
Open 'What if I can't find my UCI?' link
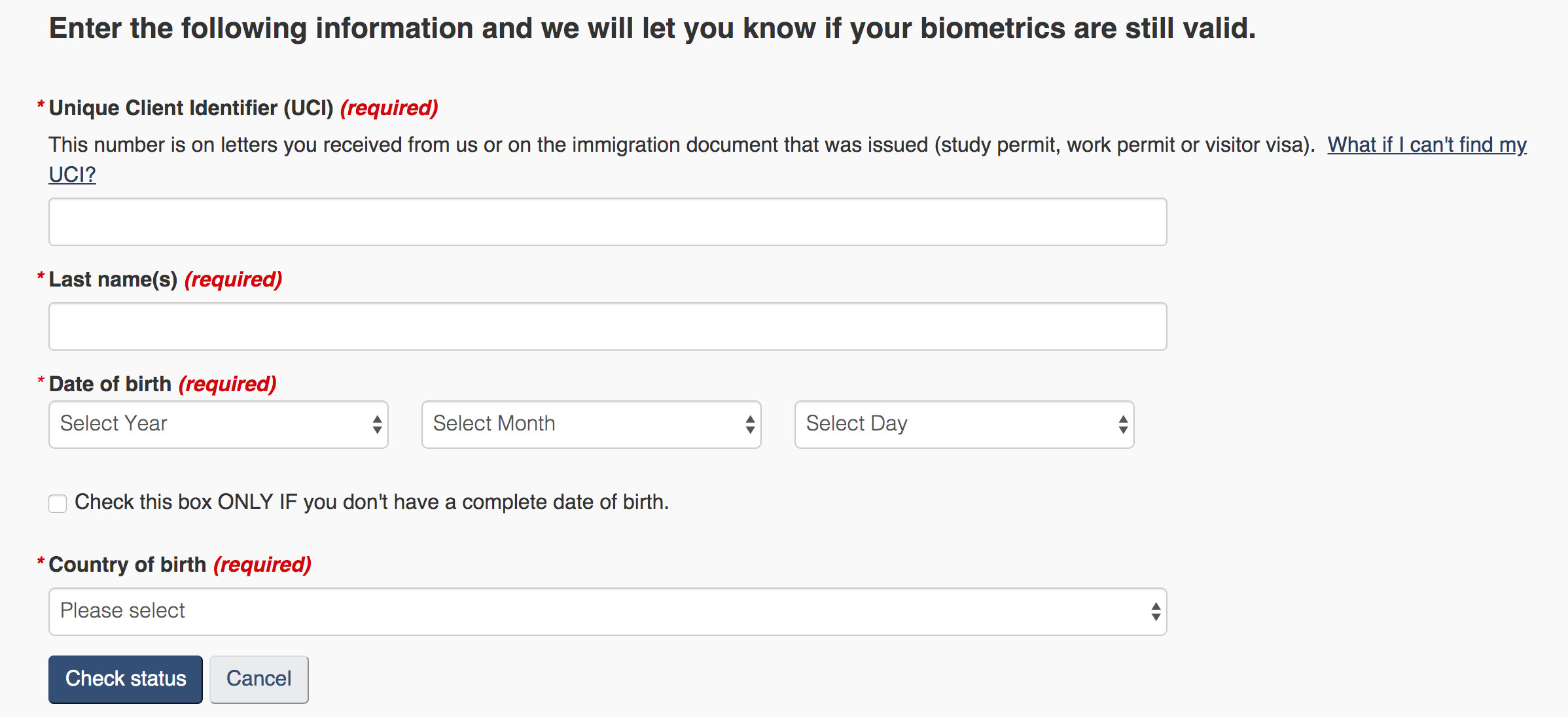point(1426,145)
